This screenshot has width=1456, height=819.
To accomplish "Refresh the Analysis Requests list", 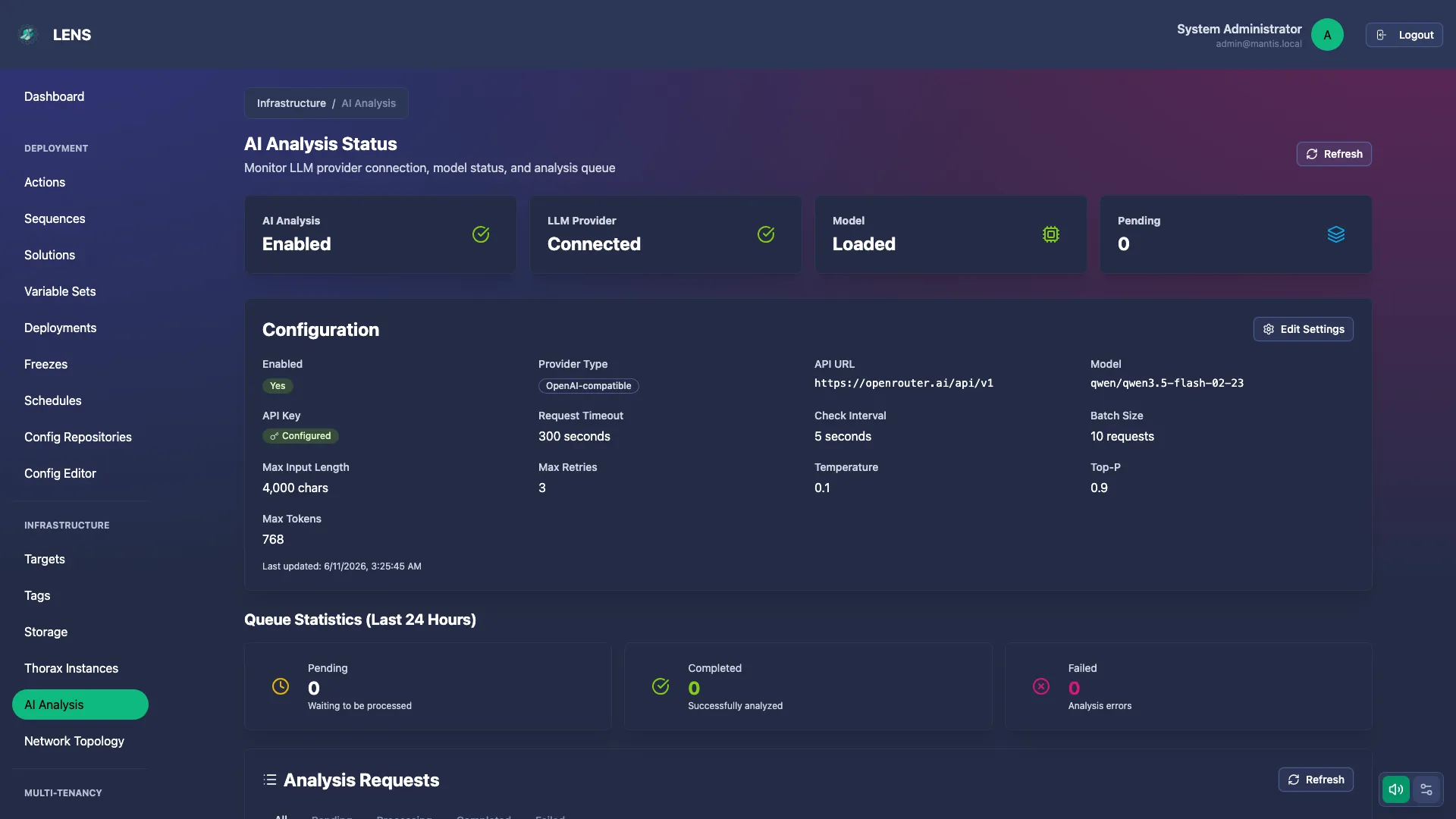I will pyautogui.click(x=1316, y=780).
